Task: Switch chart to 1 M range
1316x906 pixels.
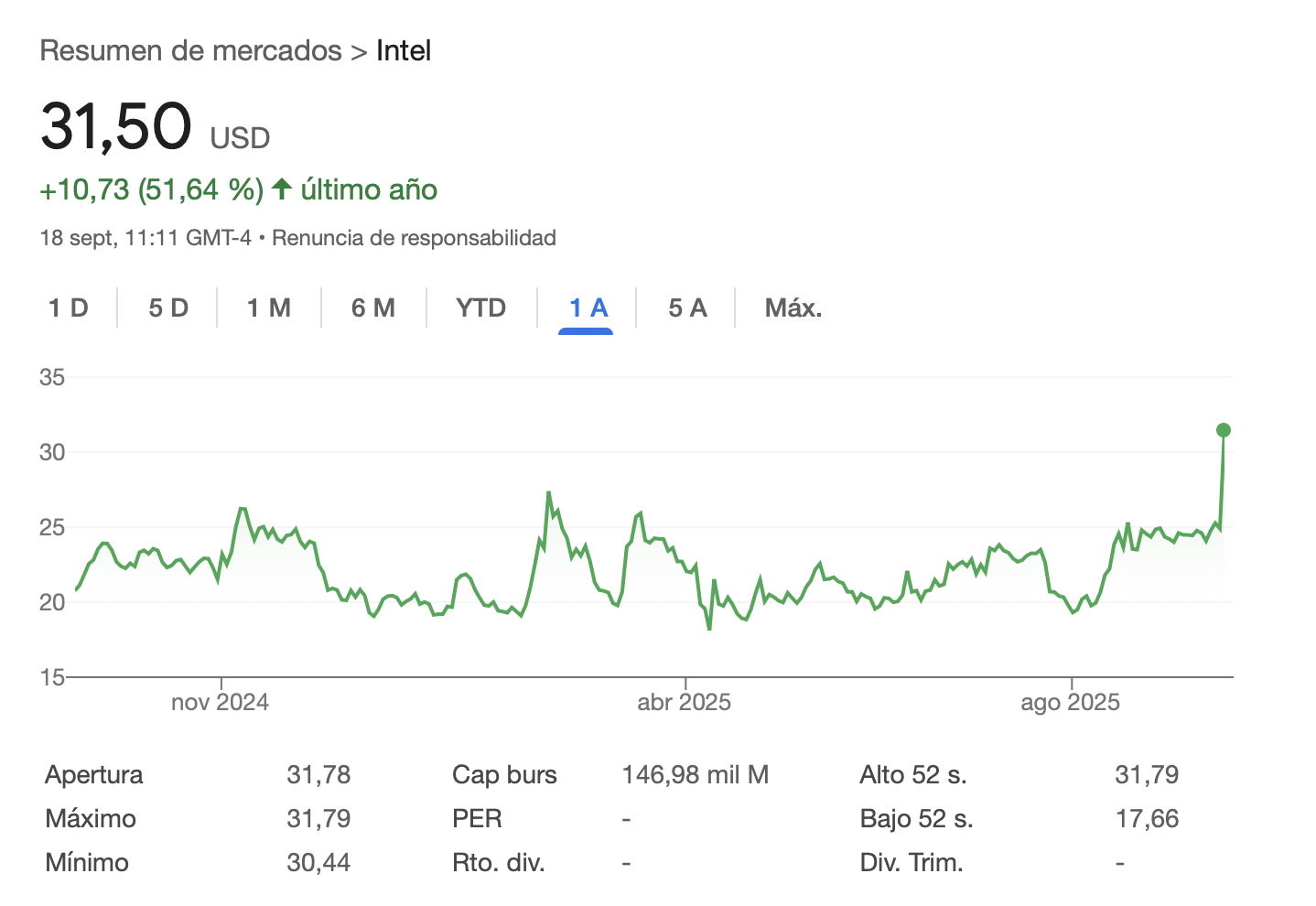Action: 269,307
